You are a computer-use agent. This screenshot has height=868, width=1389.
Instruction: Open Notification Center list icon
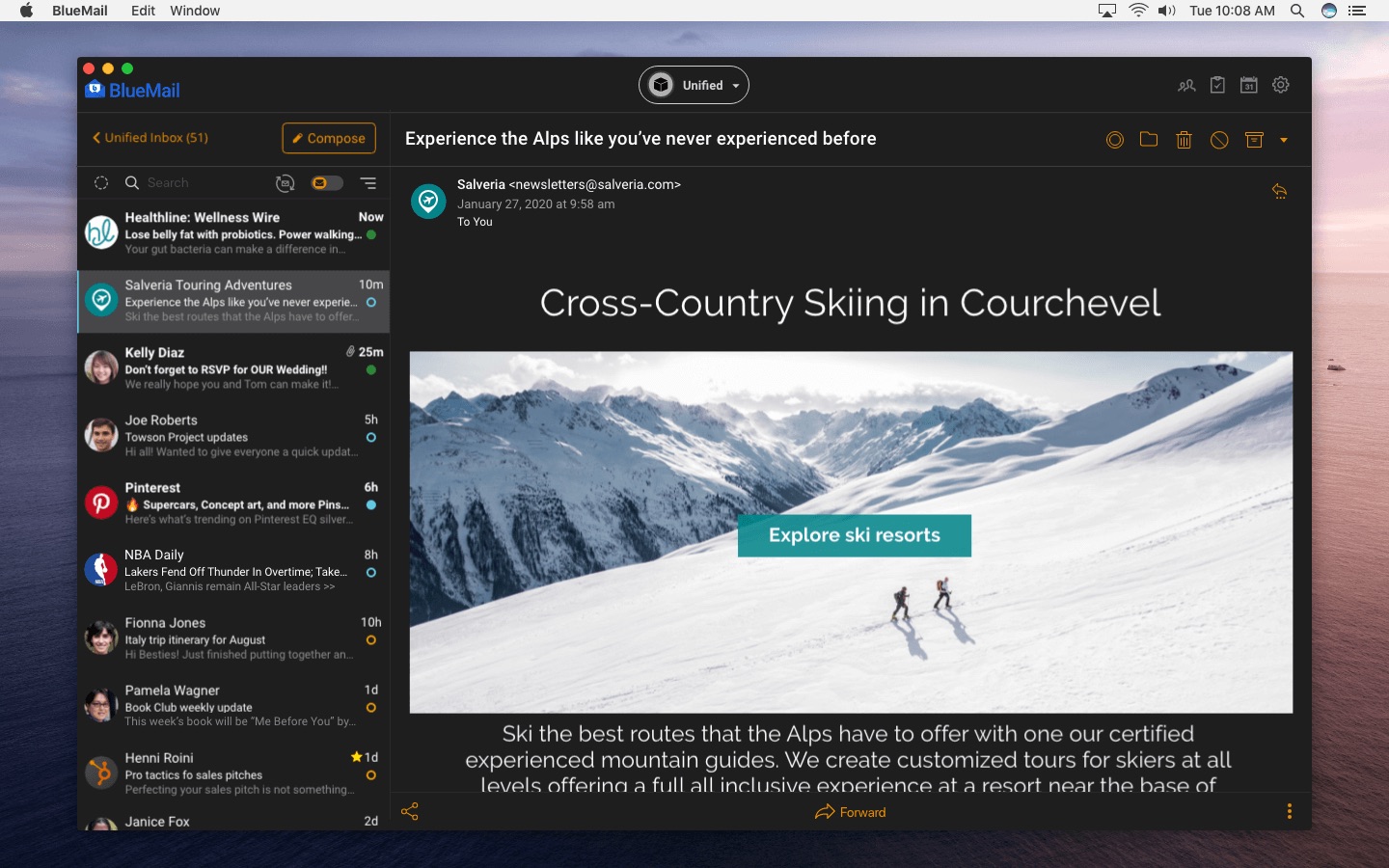click(x=1357, y=11)
